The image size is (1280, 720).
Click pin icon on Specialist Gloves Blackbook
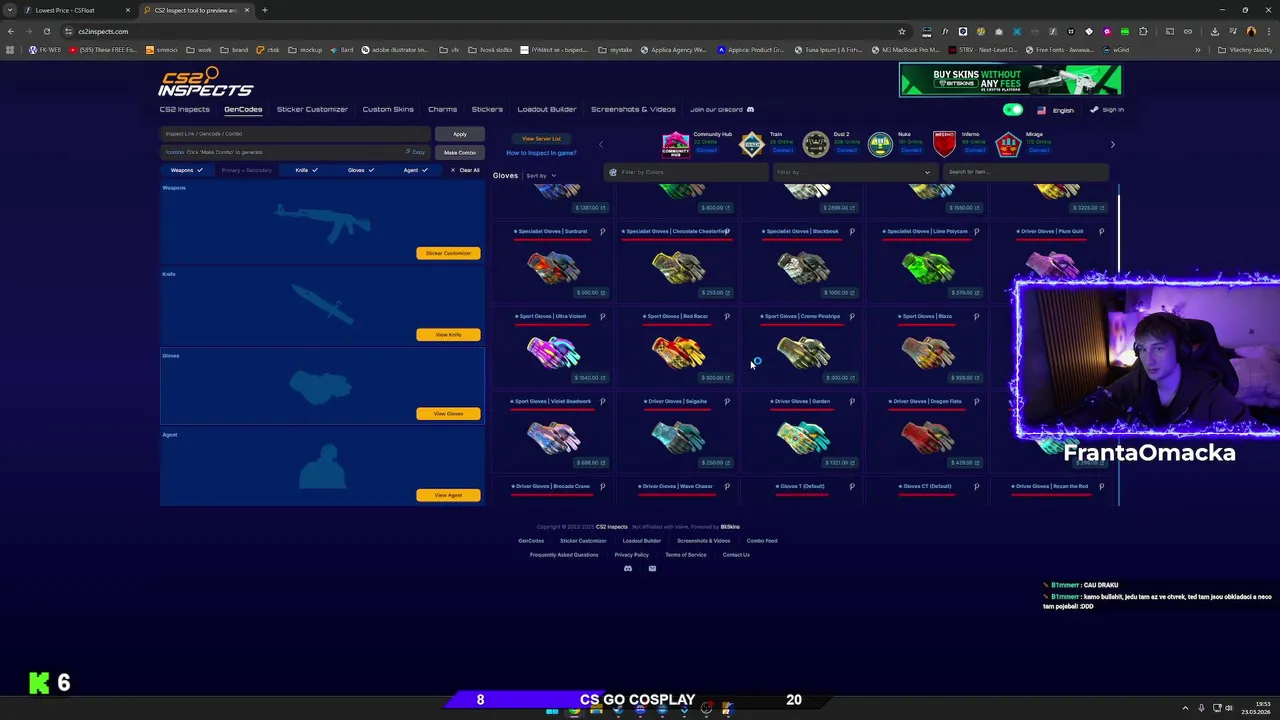pos(852,231)
